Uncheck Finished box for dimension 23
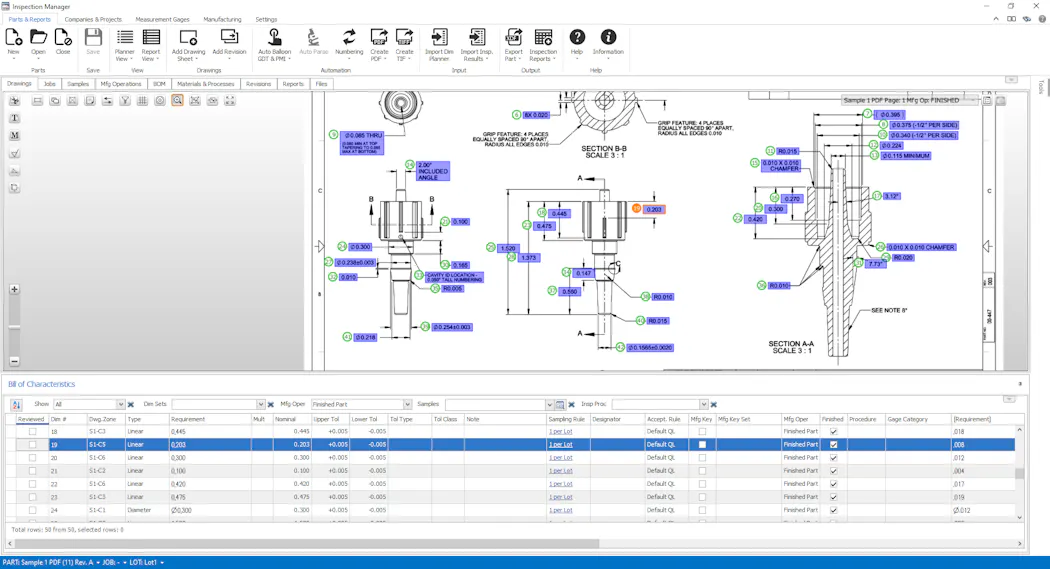 coord(833,497)
